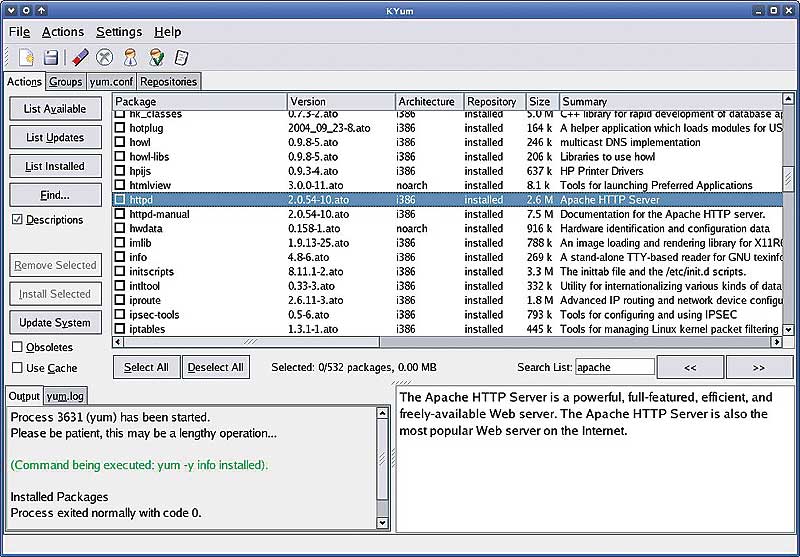This screenshot has height=557, width=800.
Task: Click the Update System button
Action: coord(55,322)
